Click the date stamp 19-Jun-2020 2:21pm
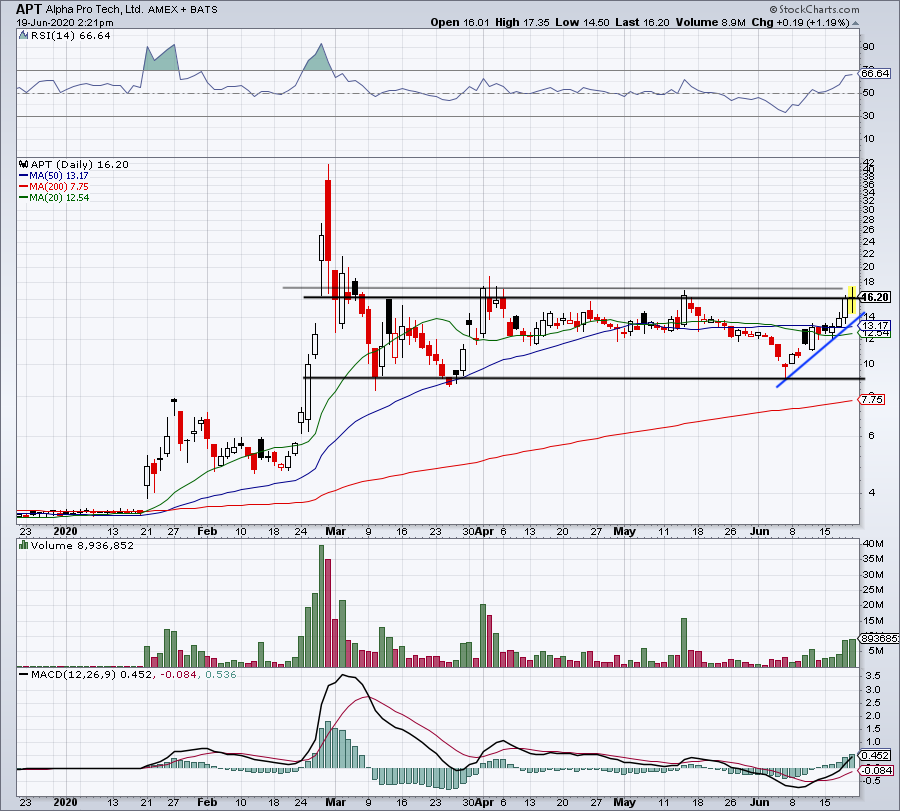The height and width of the screenshot is (811, 900). point(65,23)
